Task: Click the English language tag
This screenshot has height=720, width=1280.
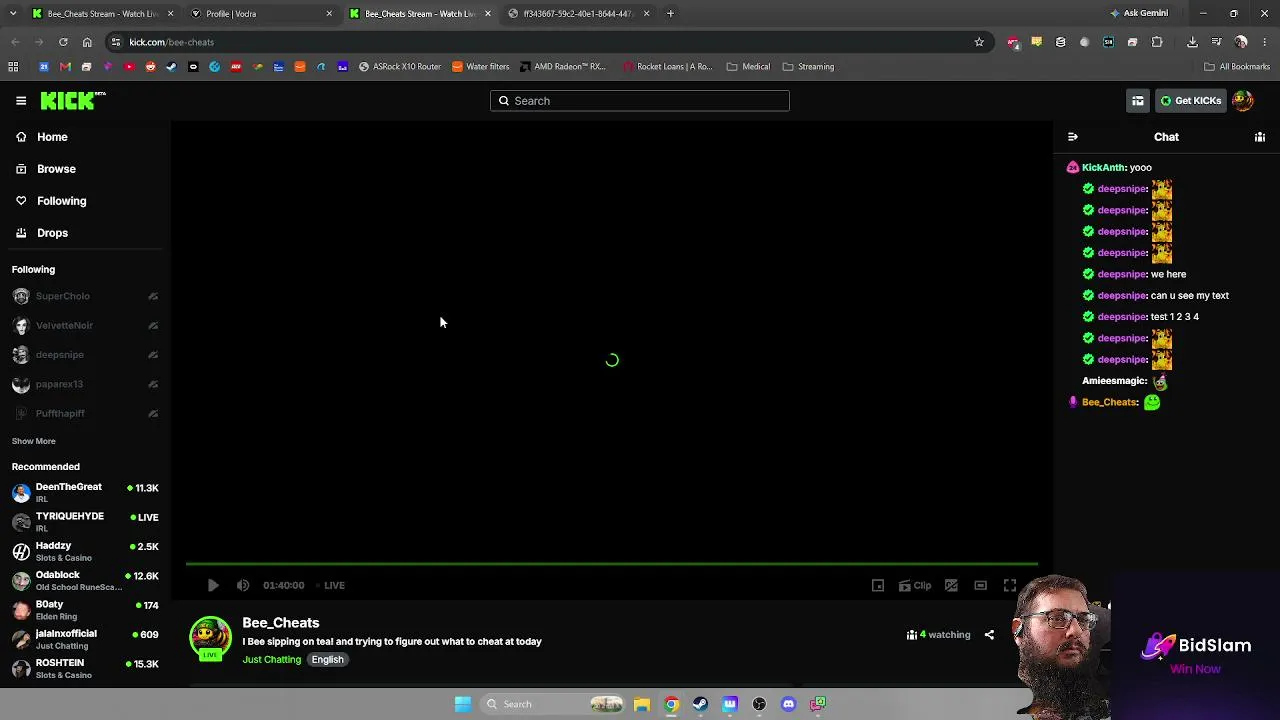Action: click(327, 660)
